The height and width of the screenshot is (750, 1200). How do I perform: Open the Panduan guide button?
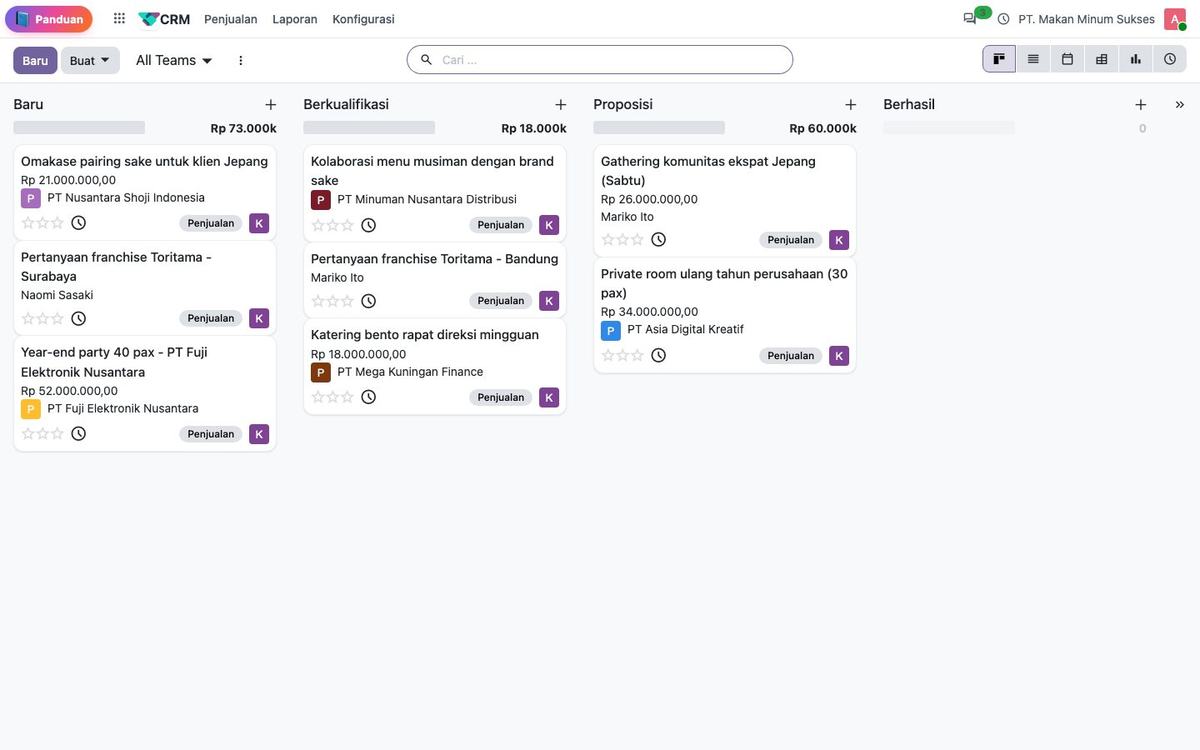click(x=49, y=19)
